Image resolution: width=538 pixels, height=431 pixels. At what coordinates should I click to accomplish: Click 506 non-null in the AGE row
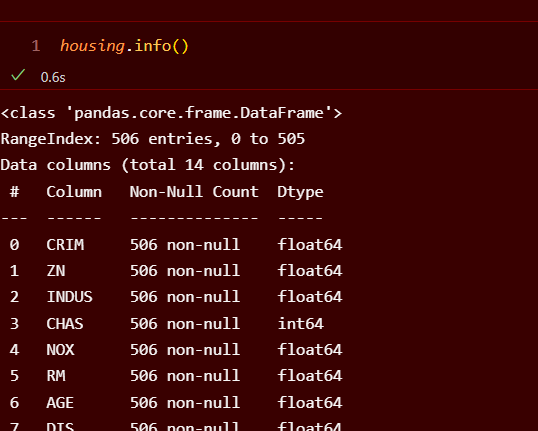tap(185, 403)
